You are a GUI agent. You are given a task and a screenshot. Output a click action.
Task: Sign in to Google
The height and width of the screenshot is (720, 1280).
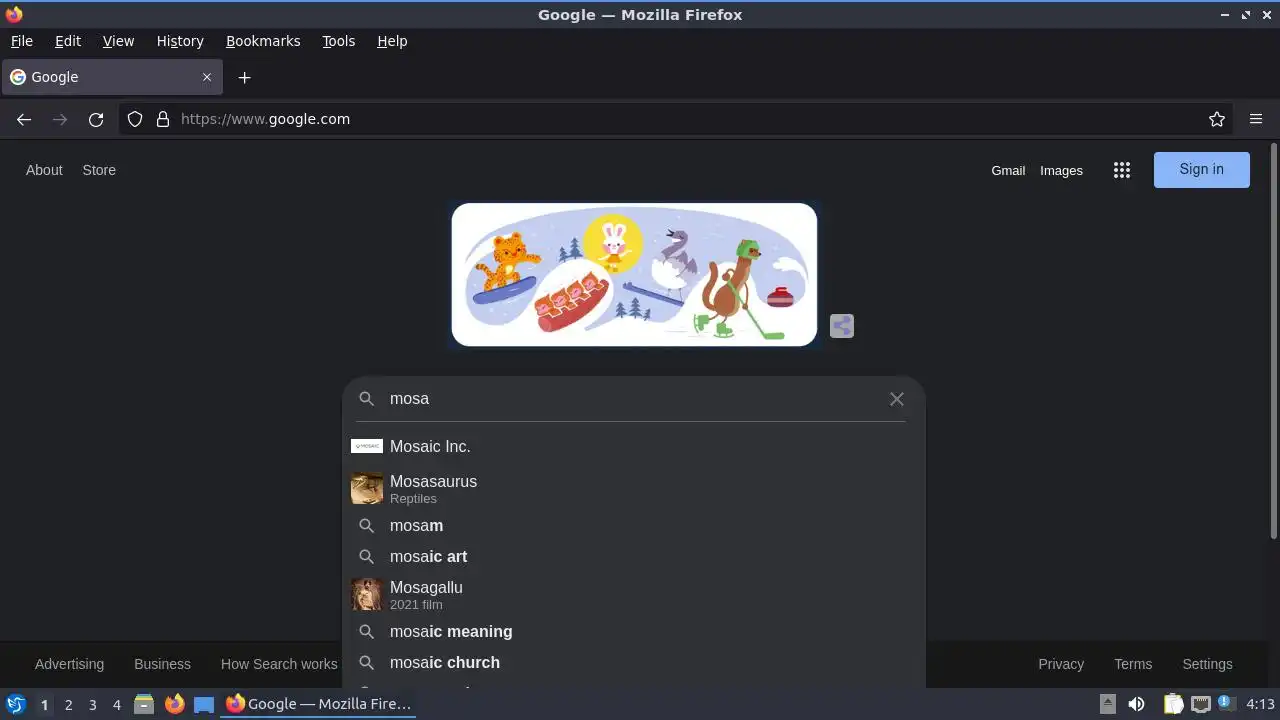(1201, 170)
